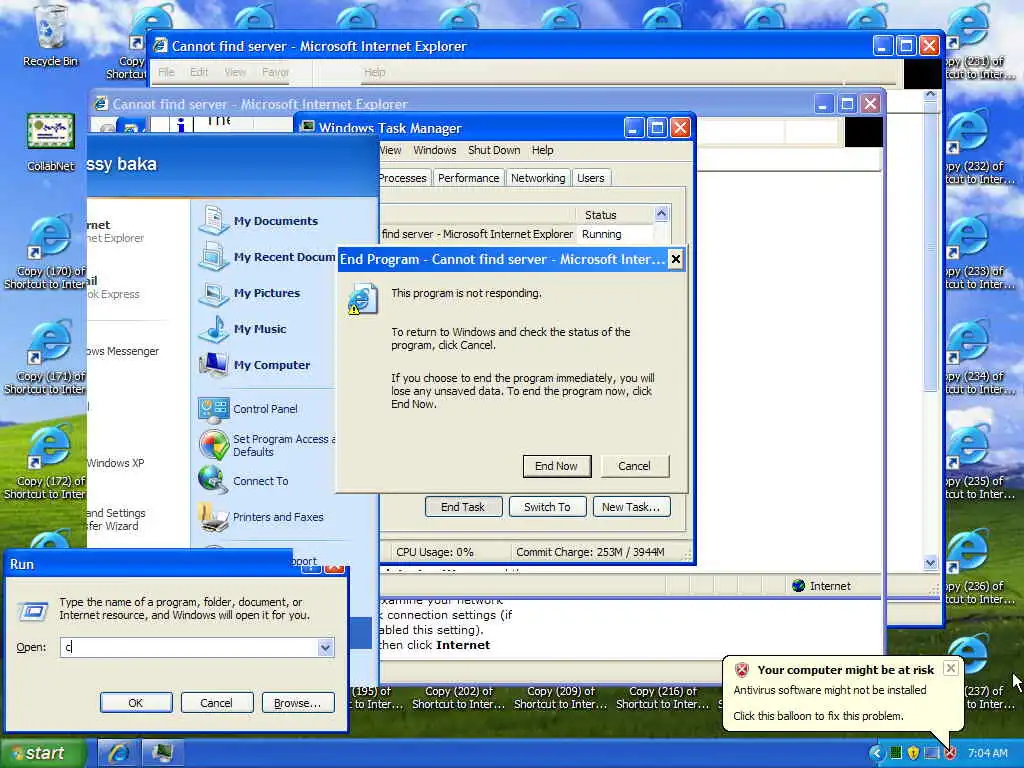Open Copy (216) Internet shortcut icon
Image resolution: width=1024 pixels, height=768 pixels.
pyautogui.click(x=662, y=697)
